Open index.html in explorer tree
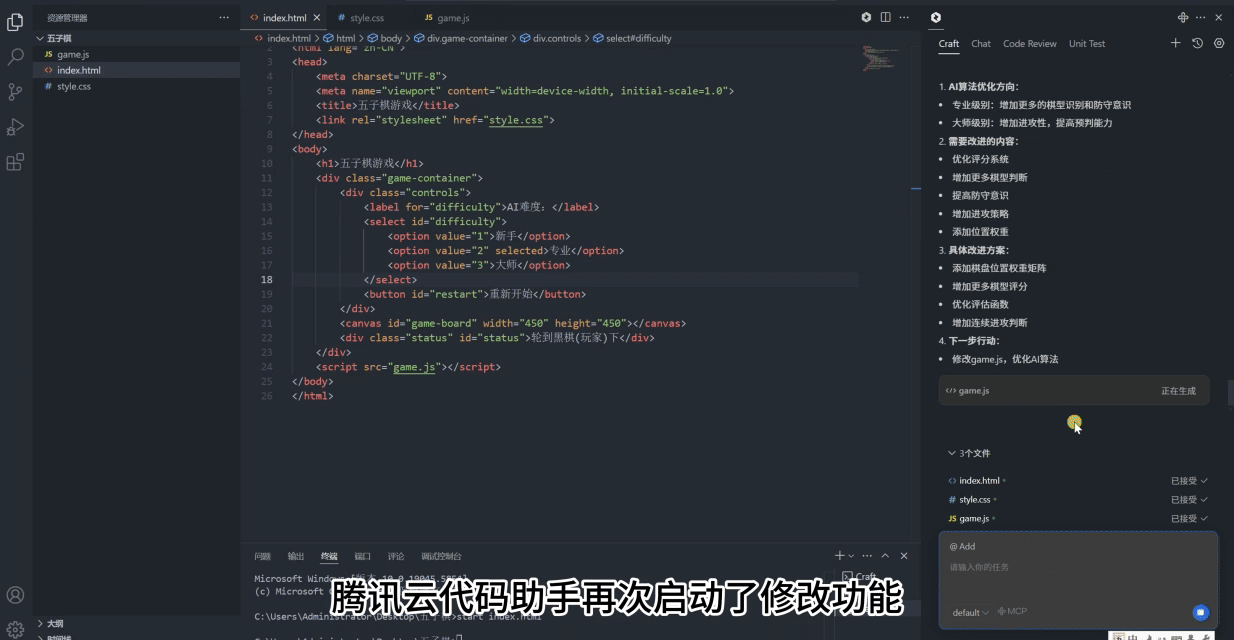 click(x=137, y=70)
